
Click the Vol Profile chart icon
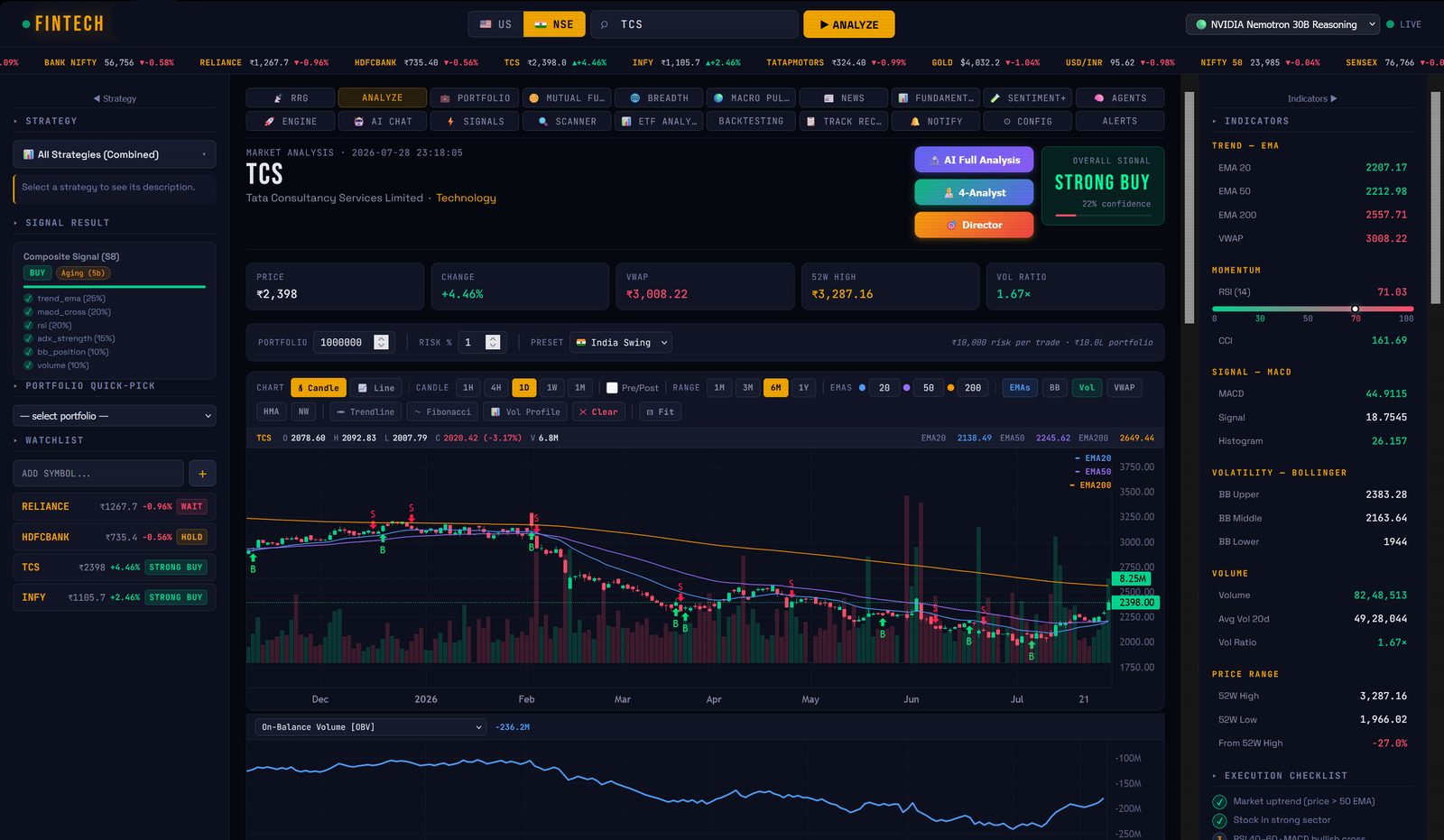click(x=495, y=411)
